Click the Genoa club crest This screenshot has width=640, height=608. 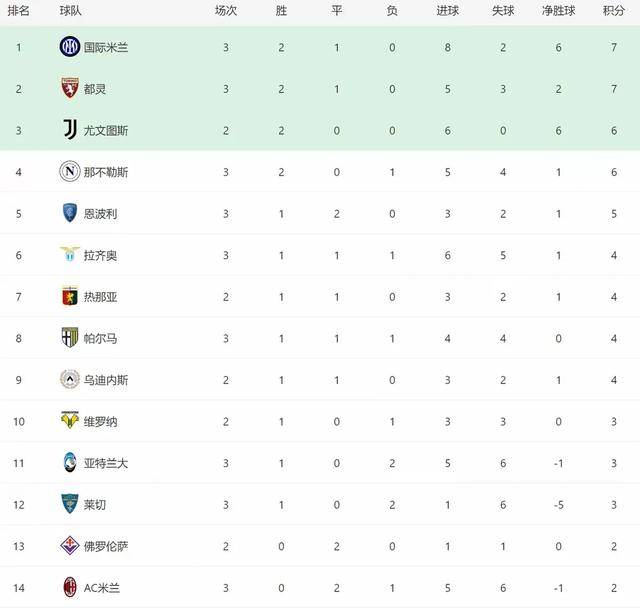click(x=69, y=296)
